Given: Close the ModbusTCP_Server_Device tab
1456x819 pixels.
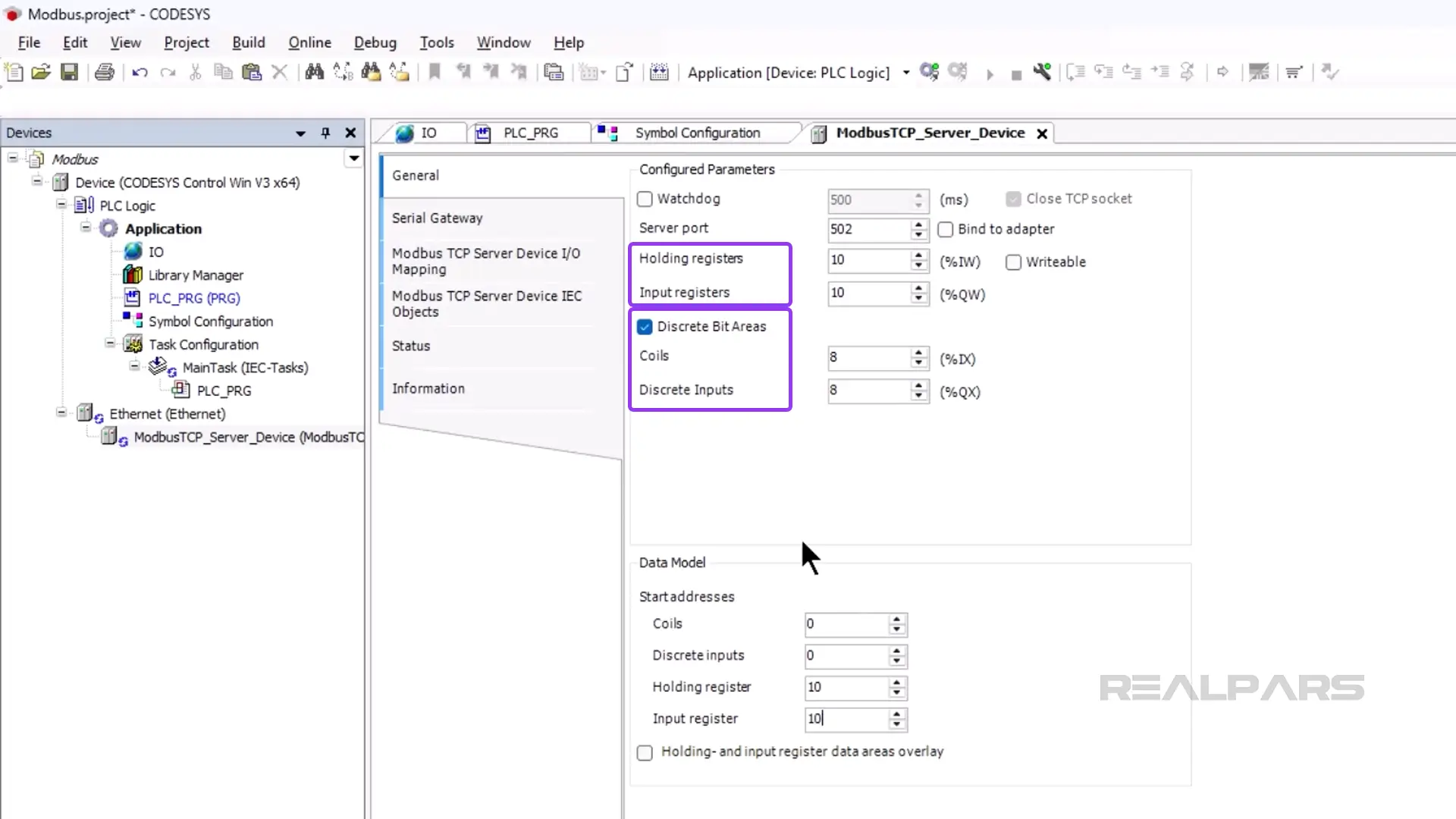Looking at the screenshot, I should point(1043,133).
